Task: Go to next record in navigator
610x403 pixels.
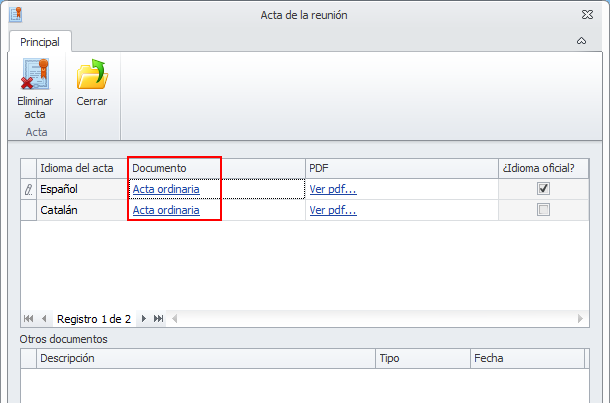Action: 144,319
